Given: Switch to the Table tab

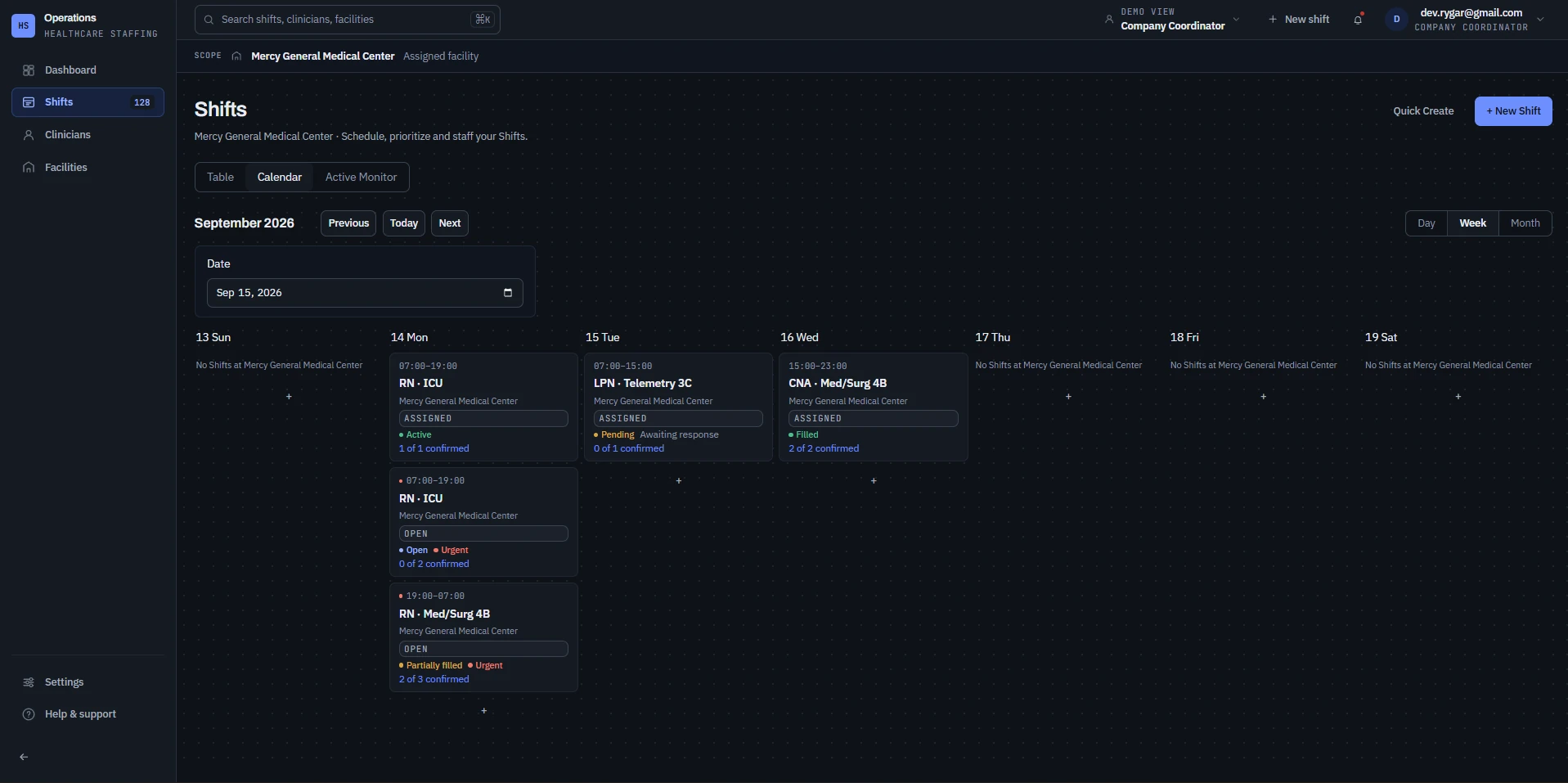Looking at the screenshot, I should point(220,178).
